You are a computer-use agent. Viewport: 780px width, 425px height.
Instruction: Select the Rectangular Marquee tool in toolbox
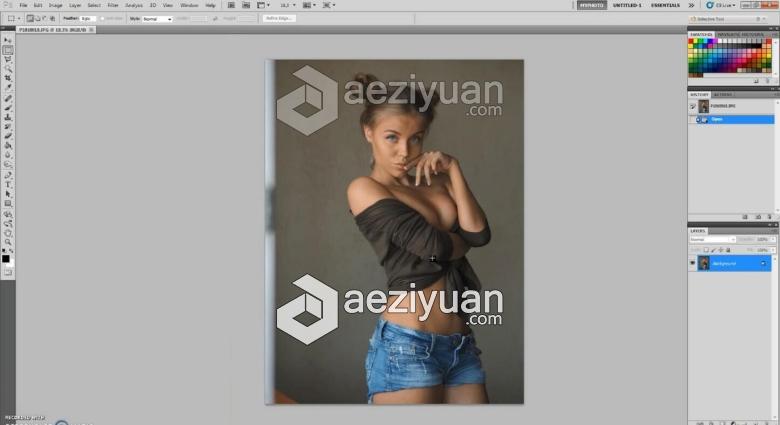[7, 50]
